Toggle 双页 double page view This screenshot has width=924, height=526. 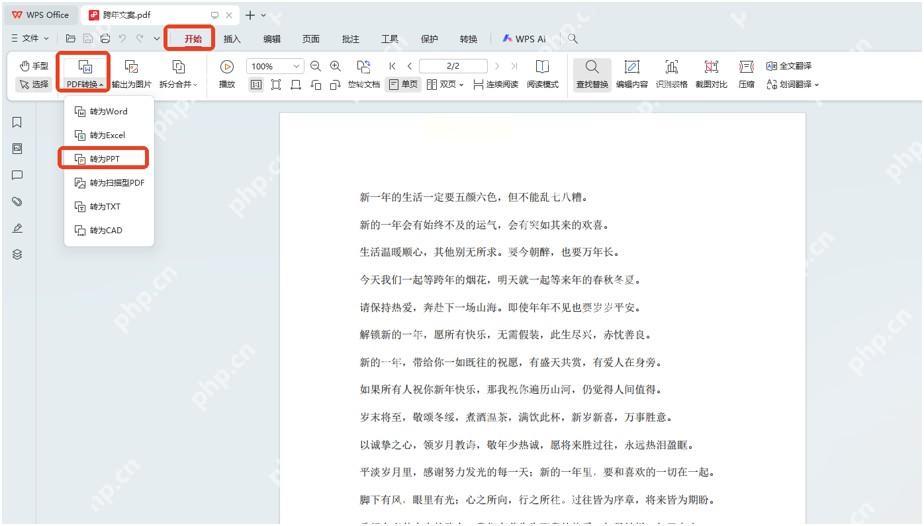441,85
